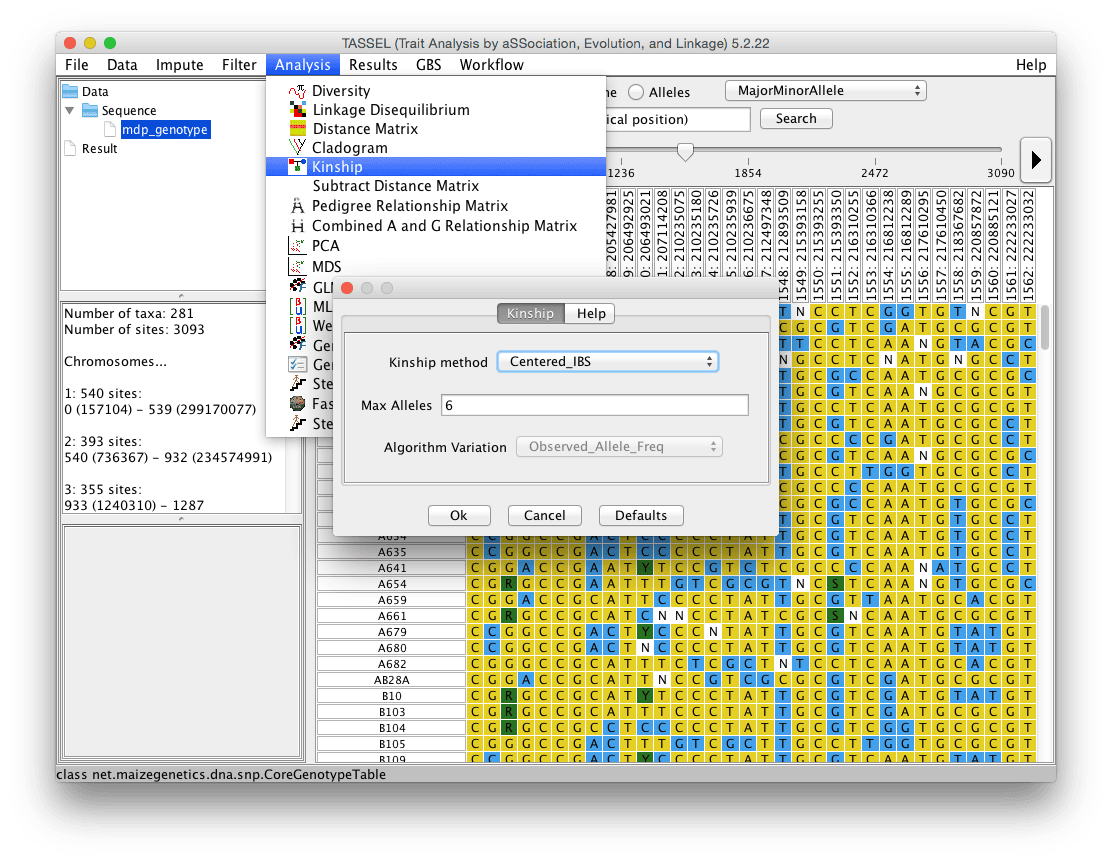Open the Results menu
1112x862 pixels.
373,65
